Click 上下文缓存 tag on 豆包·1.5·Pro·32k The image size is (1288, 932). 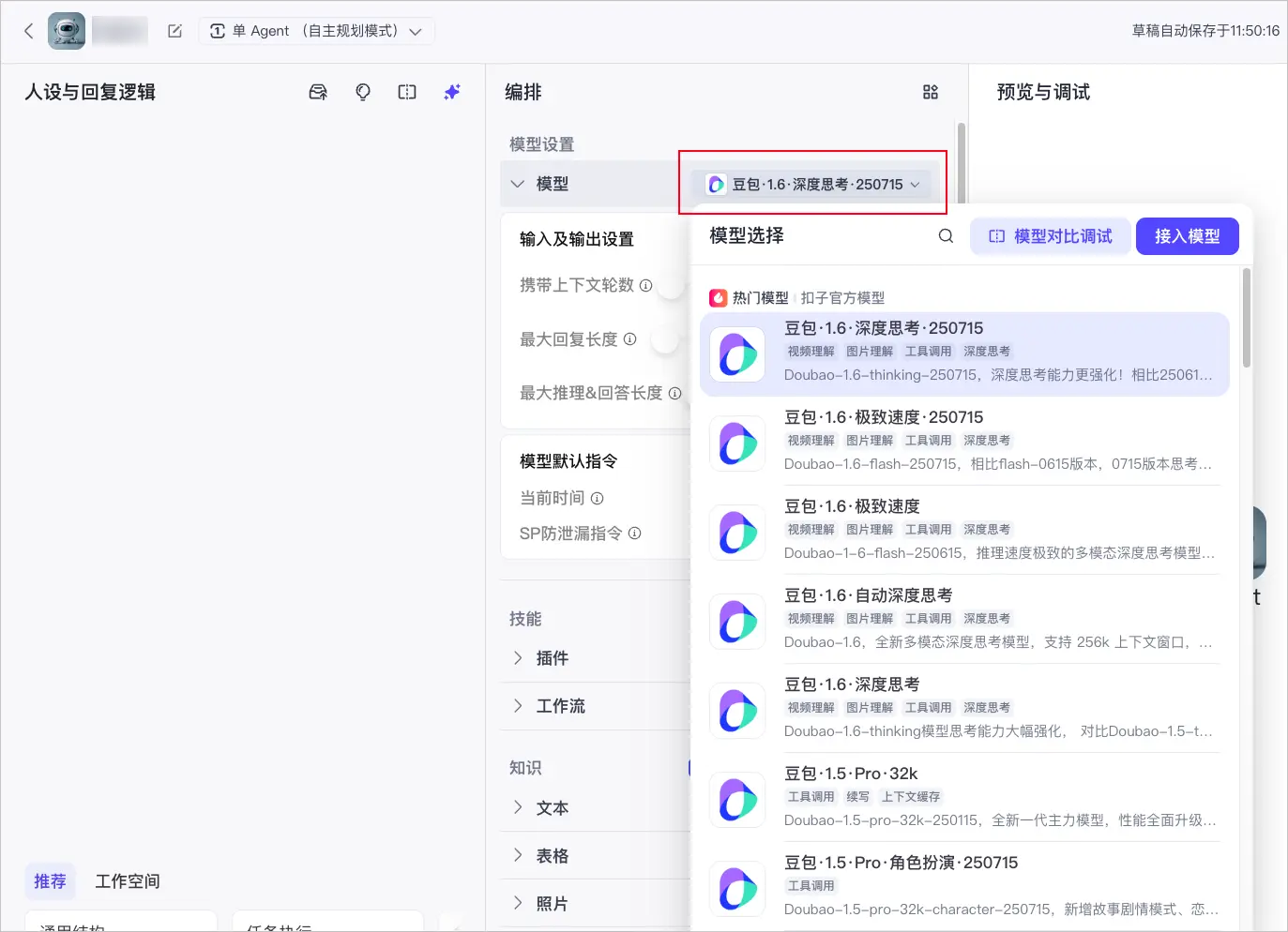(911, 797)
